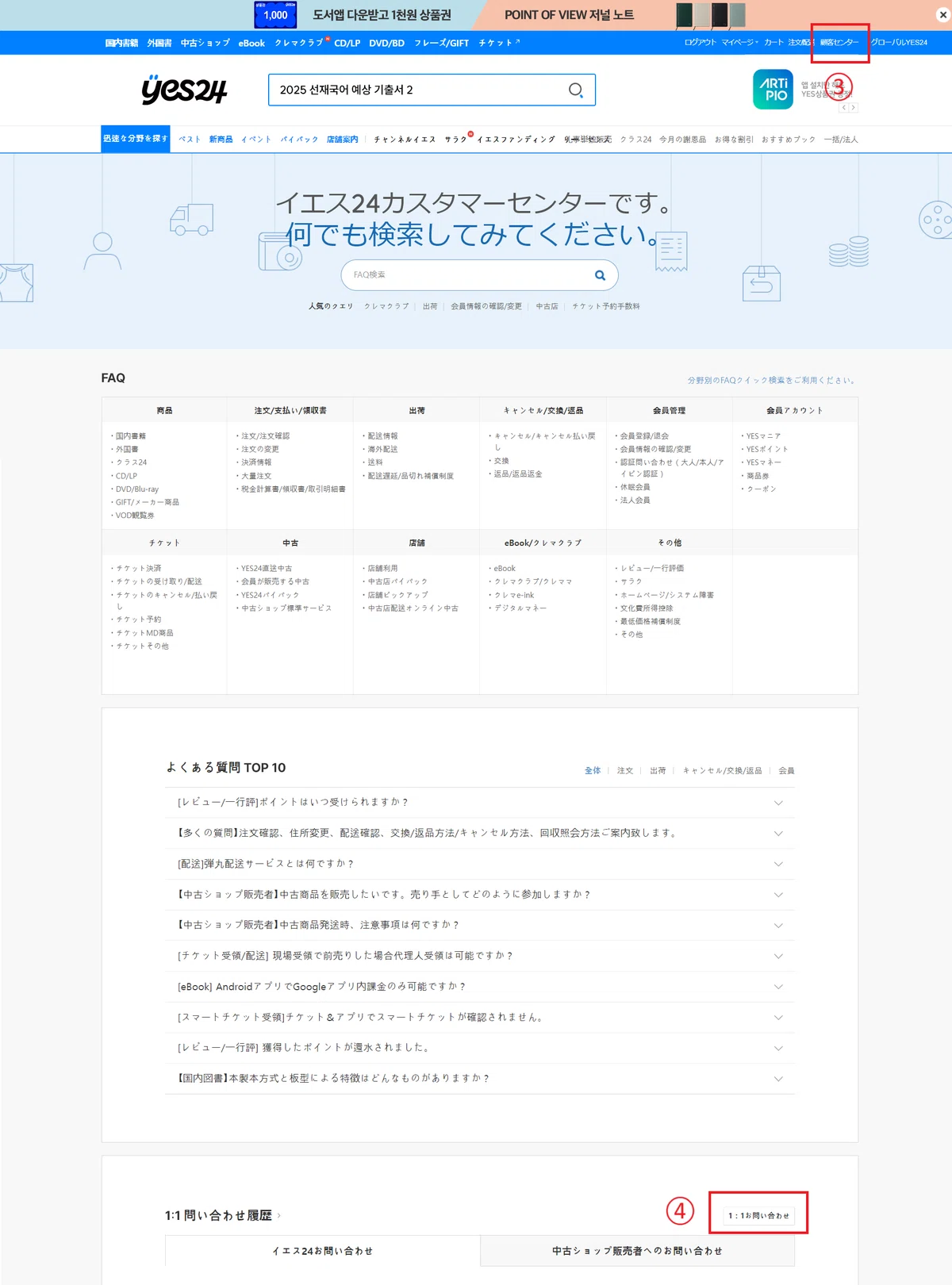Click the ログアウト link

(x=700, y=43)
